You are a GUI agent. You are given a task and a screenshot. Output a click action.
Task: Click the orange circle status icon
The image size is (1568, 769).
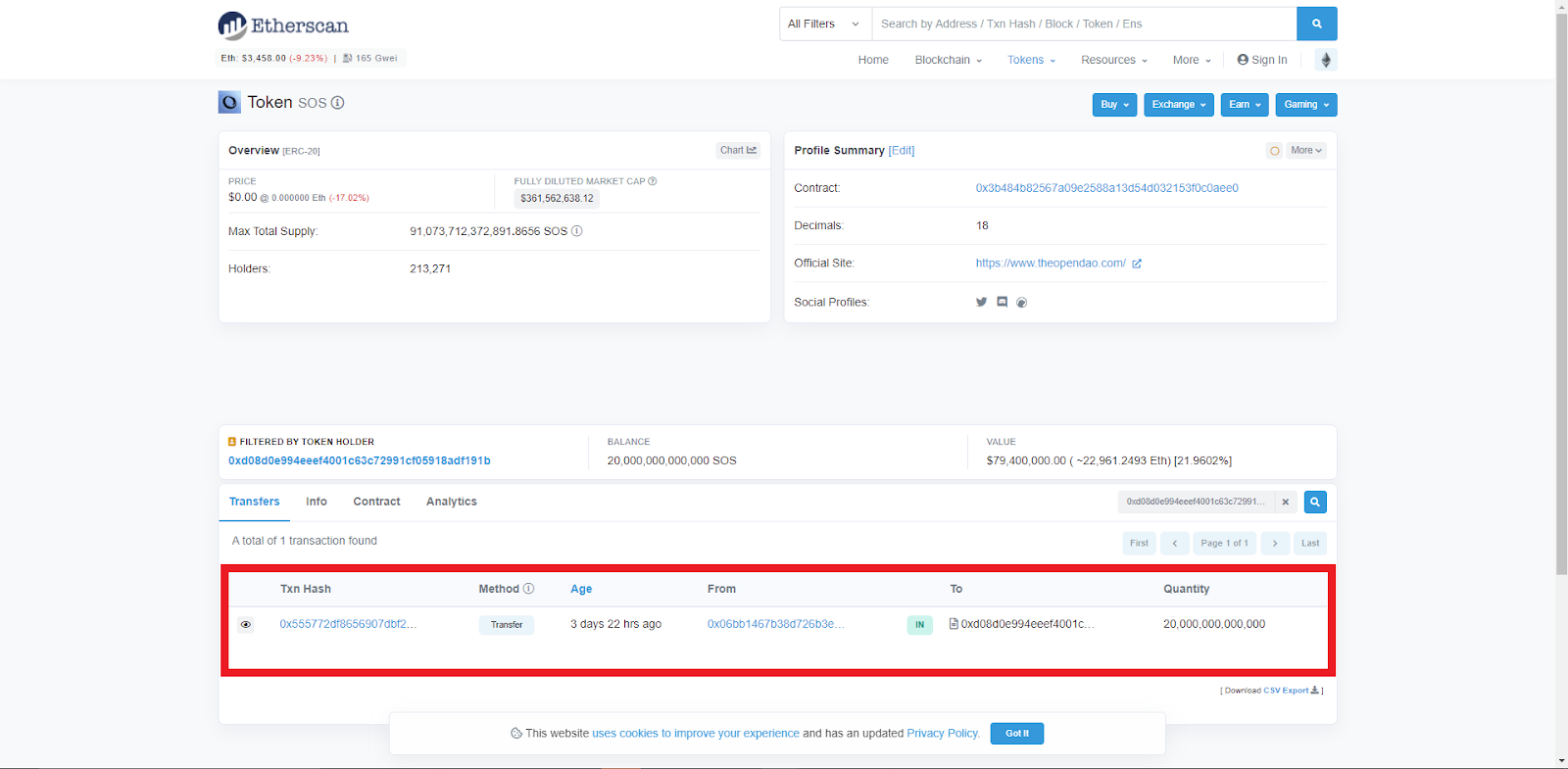1274,151
